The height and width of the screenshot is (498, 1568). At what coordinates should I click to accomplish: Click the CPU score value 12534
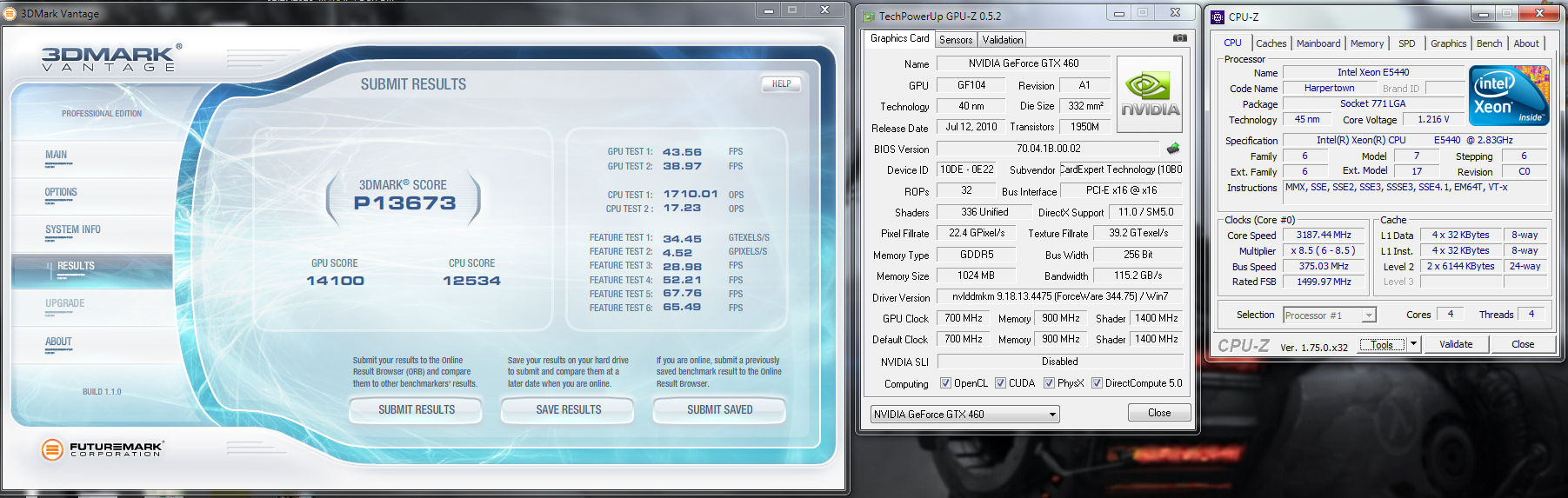click(x=471, y=281)
